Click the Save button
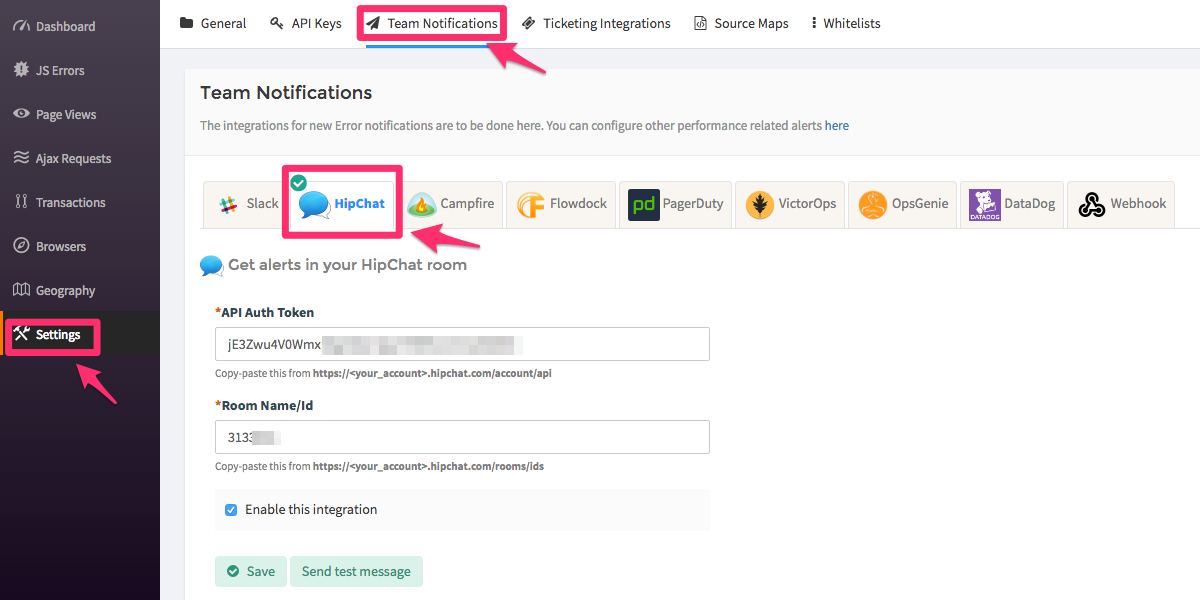Viewport: 1200px width, 600px height. click(x=251, y=571)
